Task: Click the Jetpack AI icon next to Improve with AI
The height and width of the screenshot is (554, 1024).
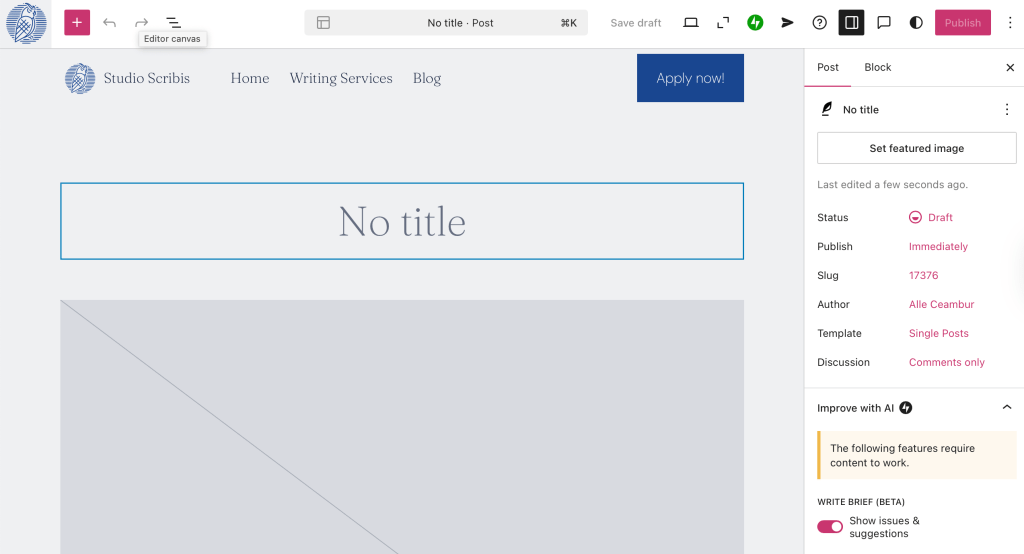Action: click(906, 408)
